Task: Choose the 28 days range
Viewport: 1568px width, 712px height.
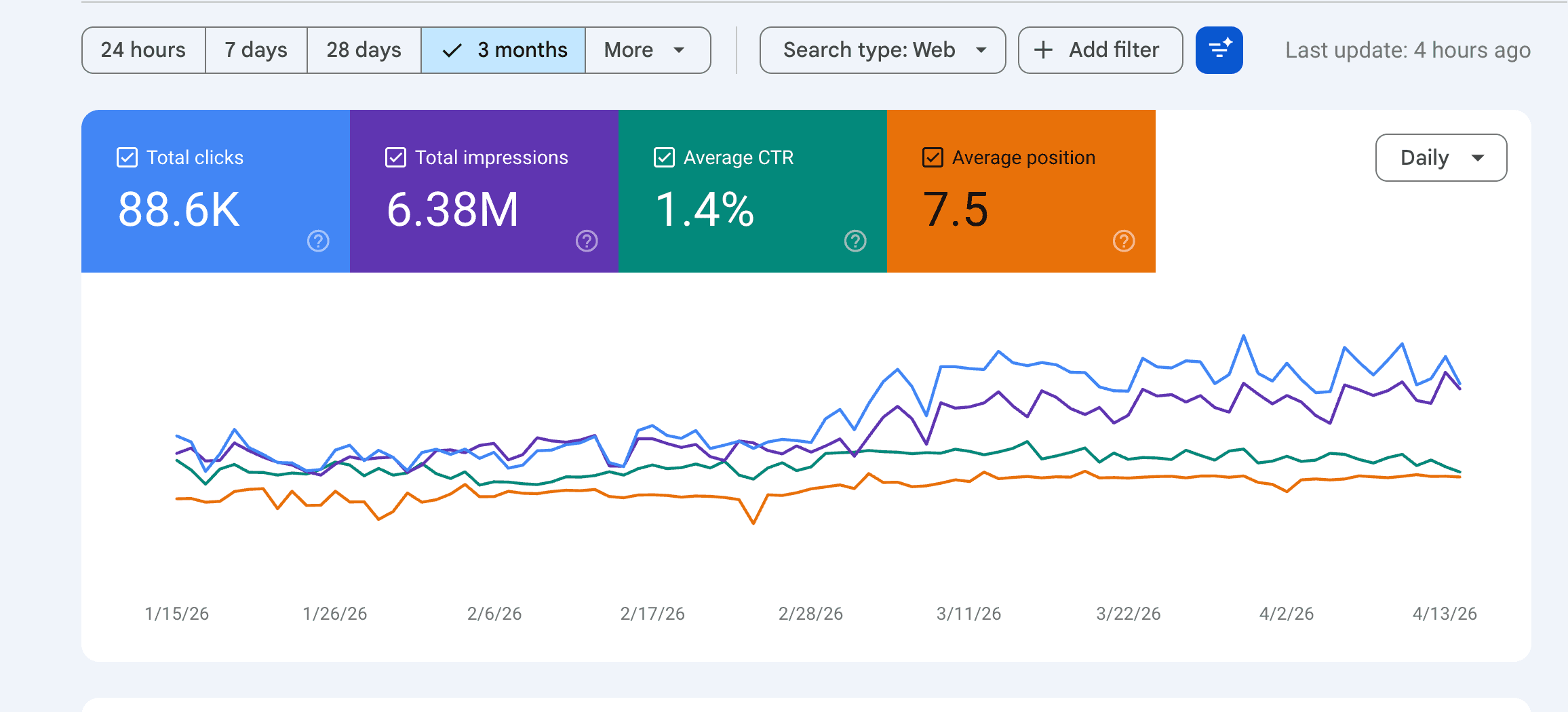Action: coord(364,50)
